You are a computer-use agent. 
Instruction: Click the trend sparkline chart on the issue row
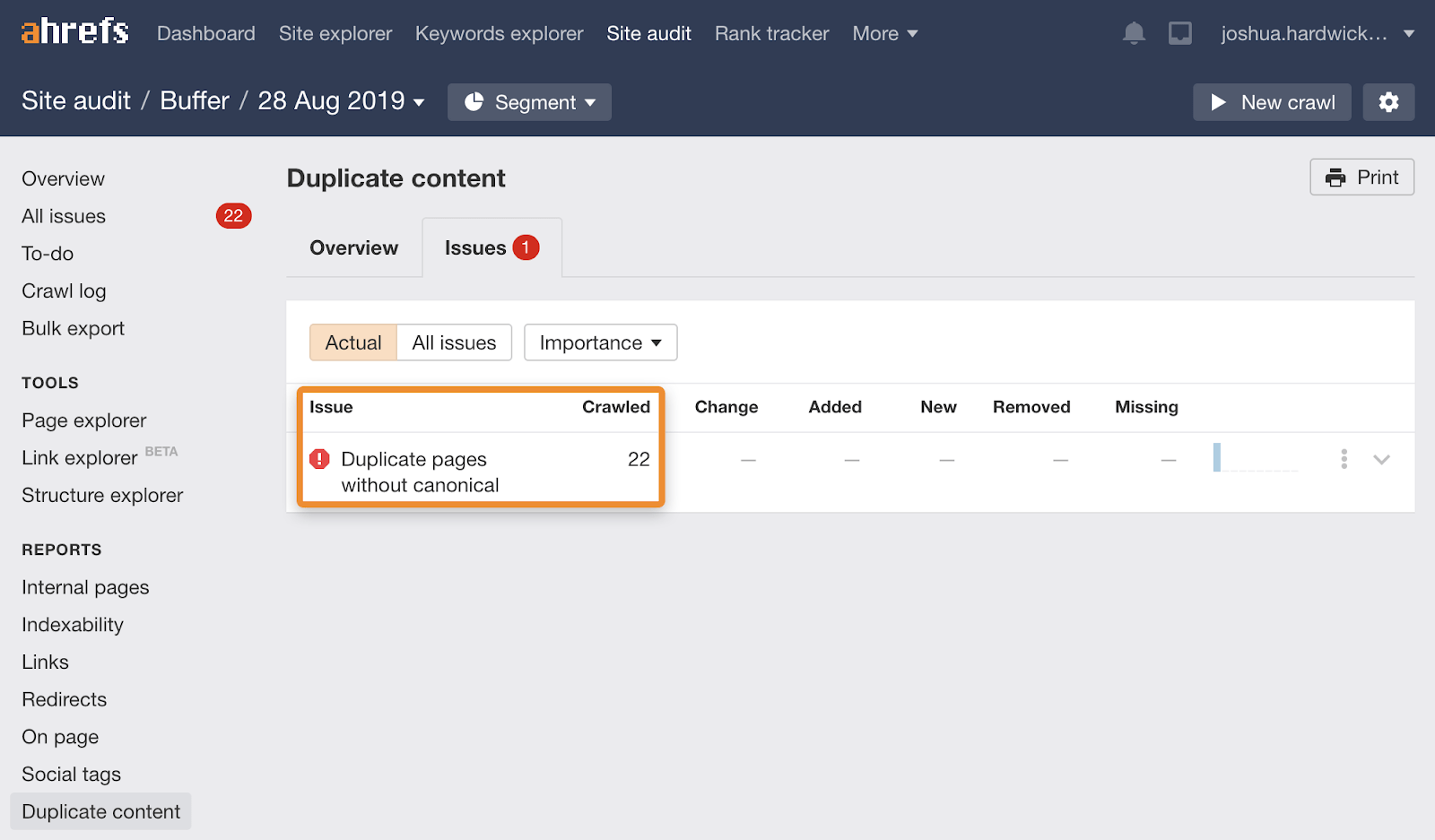coord(1256,458)
